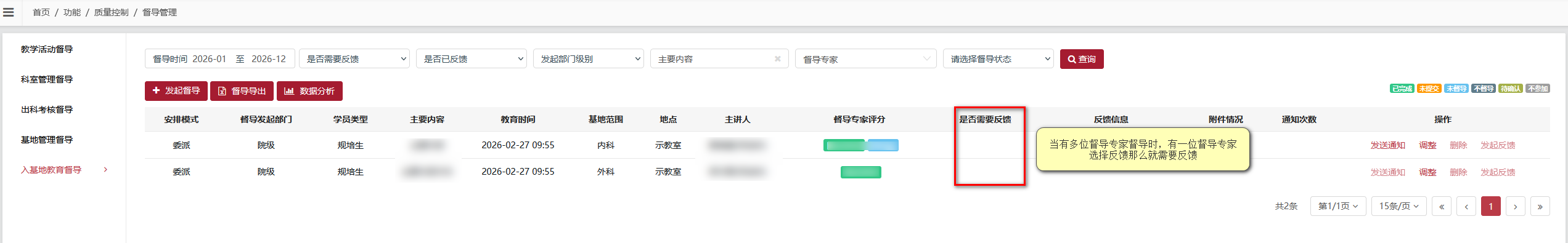The height and width of the screenshot is (243, 1568).
Task: Click the 通知次数 column header
Action: pyautogui.click(x=1299, y=119)
